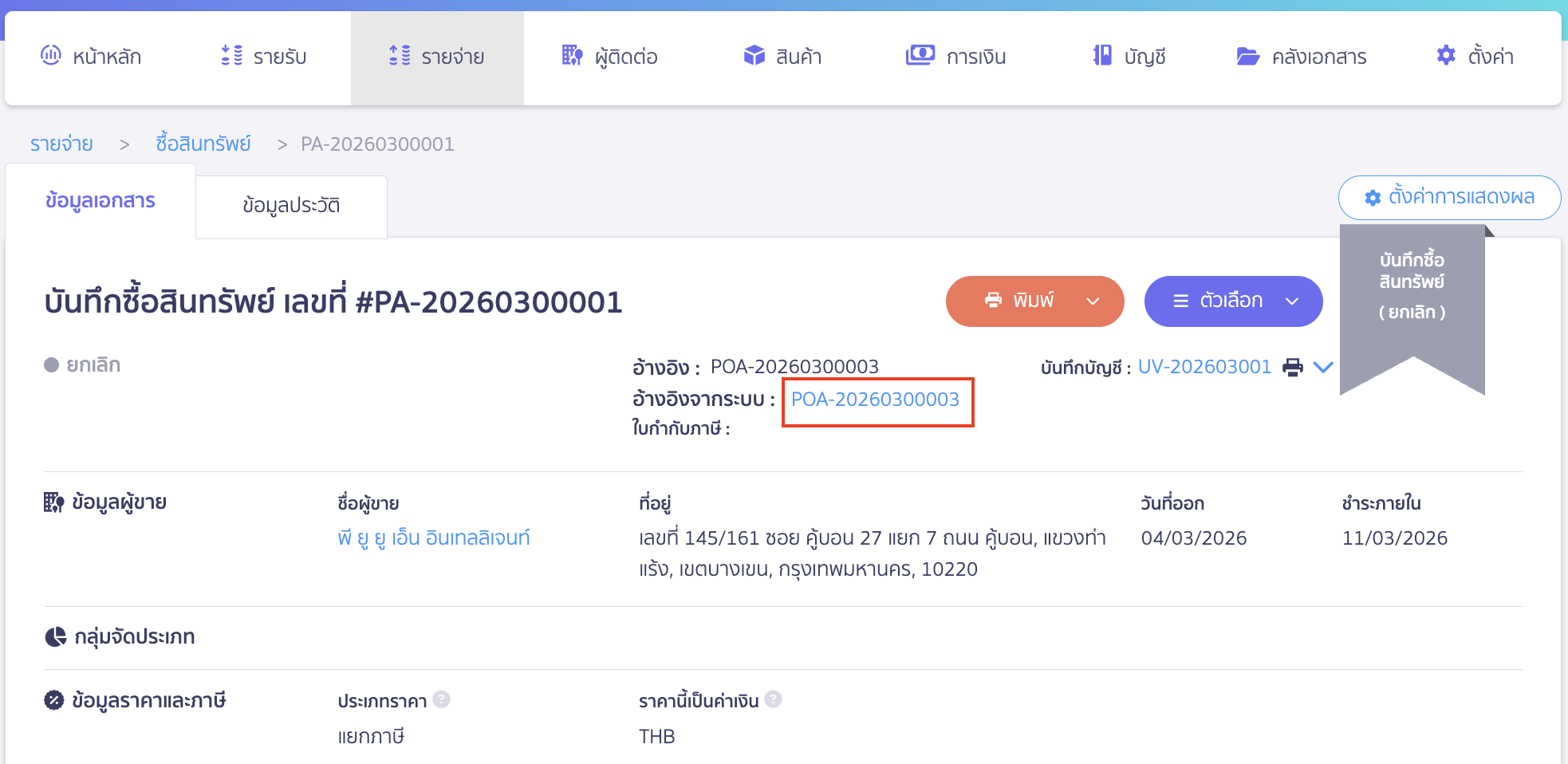
Task: Open หน้าหลัก dashboard menu
Action: (x=91, y=57)
